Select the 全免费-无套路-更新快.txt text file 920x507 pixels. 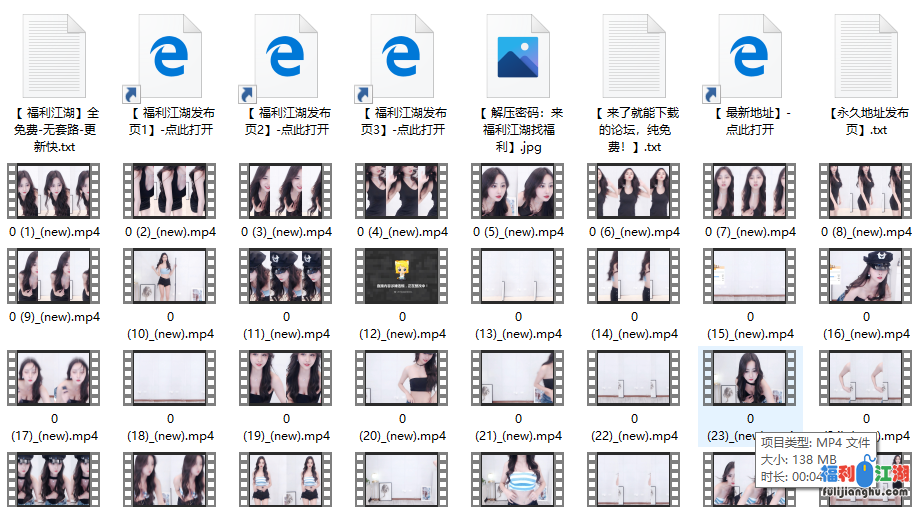click(55, 59)
